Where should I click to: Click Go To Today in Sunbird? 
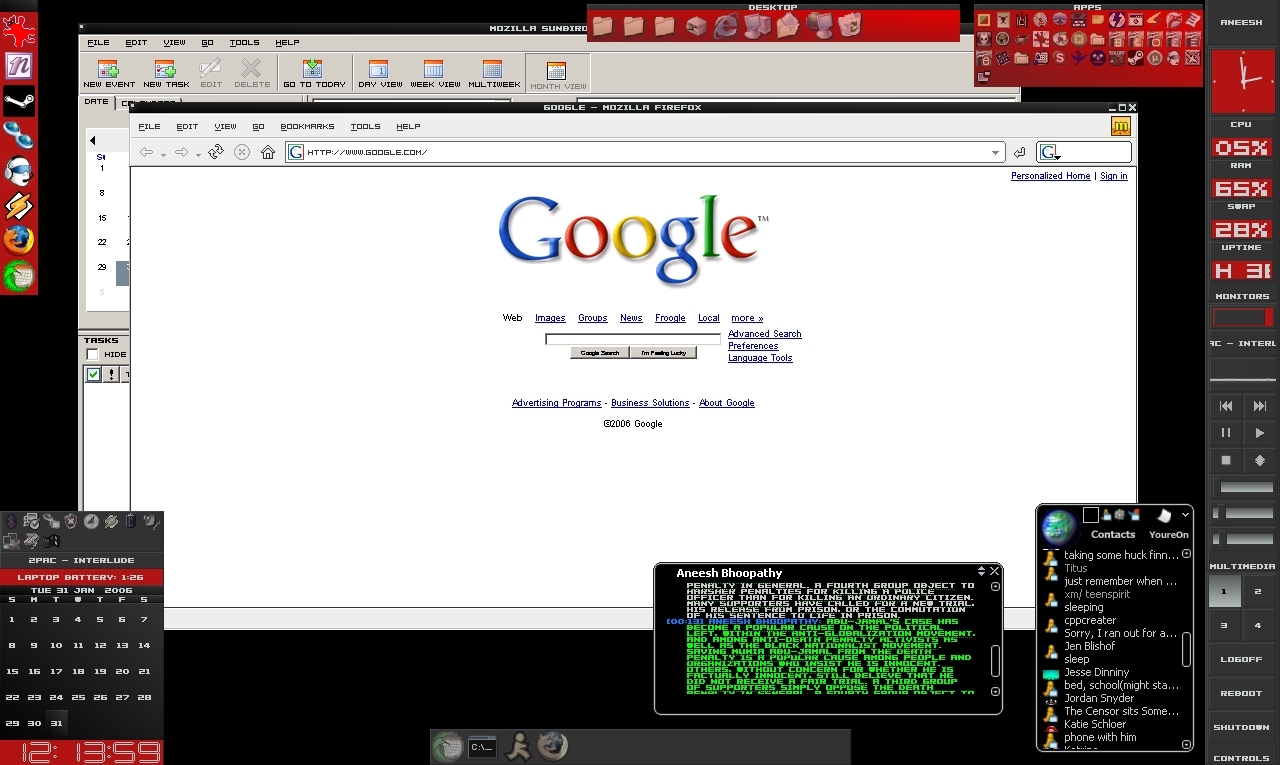click(x=314, y=73)
